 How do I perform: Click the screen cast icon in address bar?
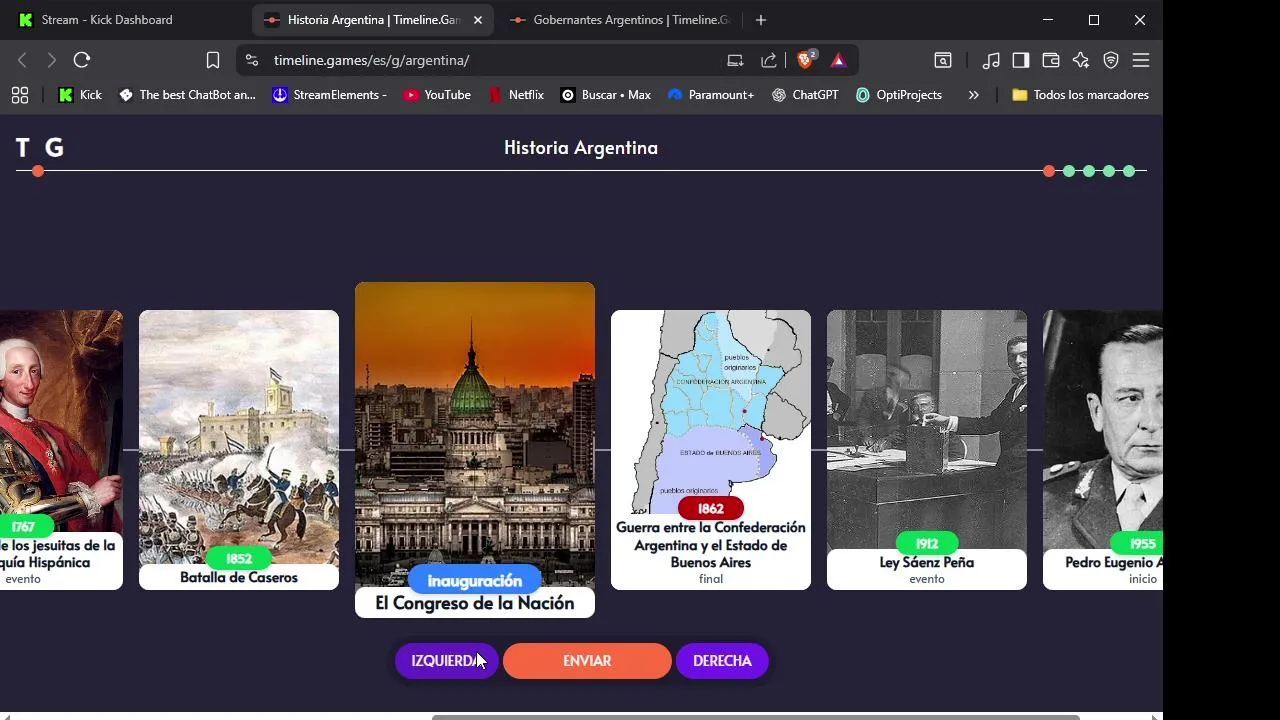(x=735, y=60)
